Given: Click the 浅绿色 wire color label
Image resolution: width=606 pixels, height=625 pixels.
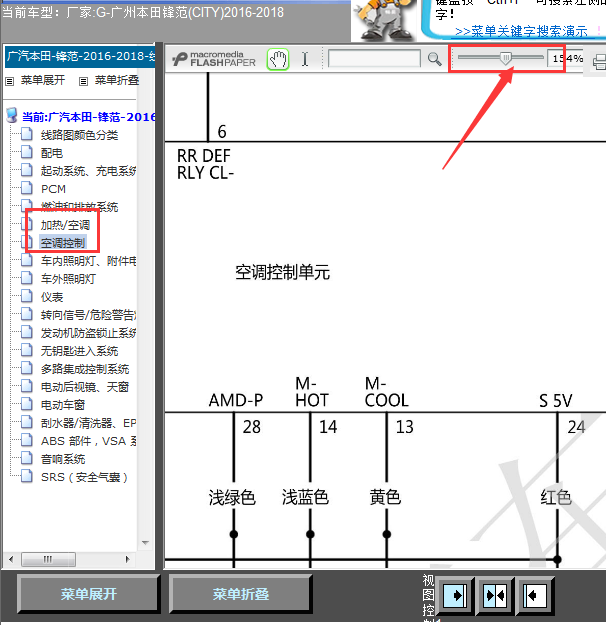Looking at the screenshot, I should click(232, 497).
